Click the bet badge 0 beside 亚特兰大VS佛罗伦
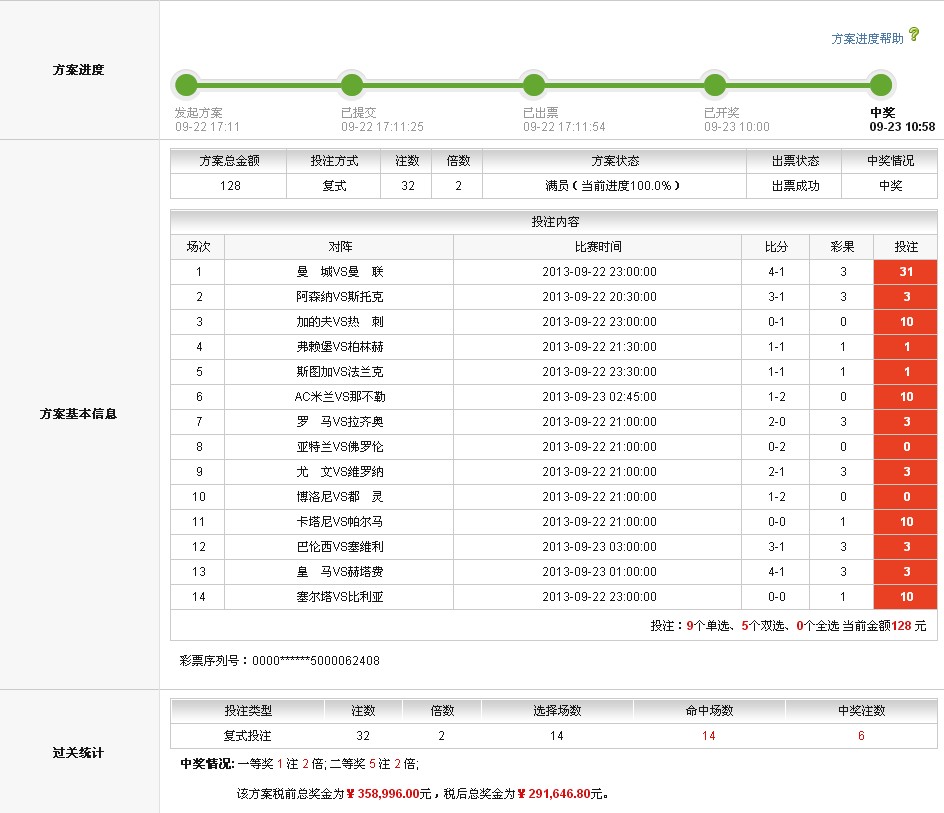 pos(905,446)
